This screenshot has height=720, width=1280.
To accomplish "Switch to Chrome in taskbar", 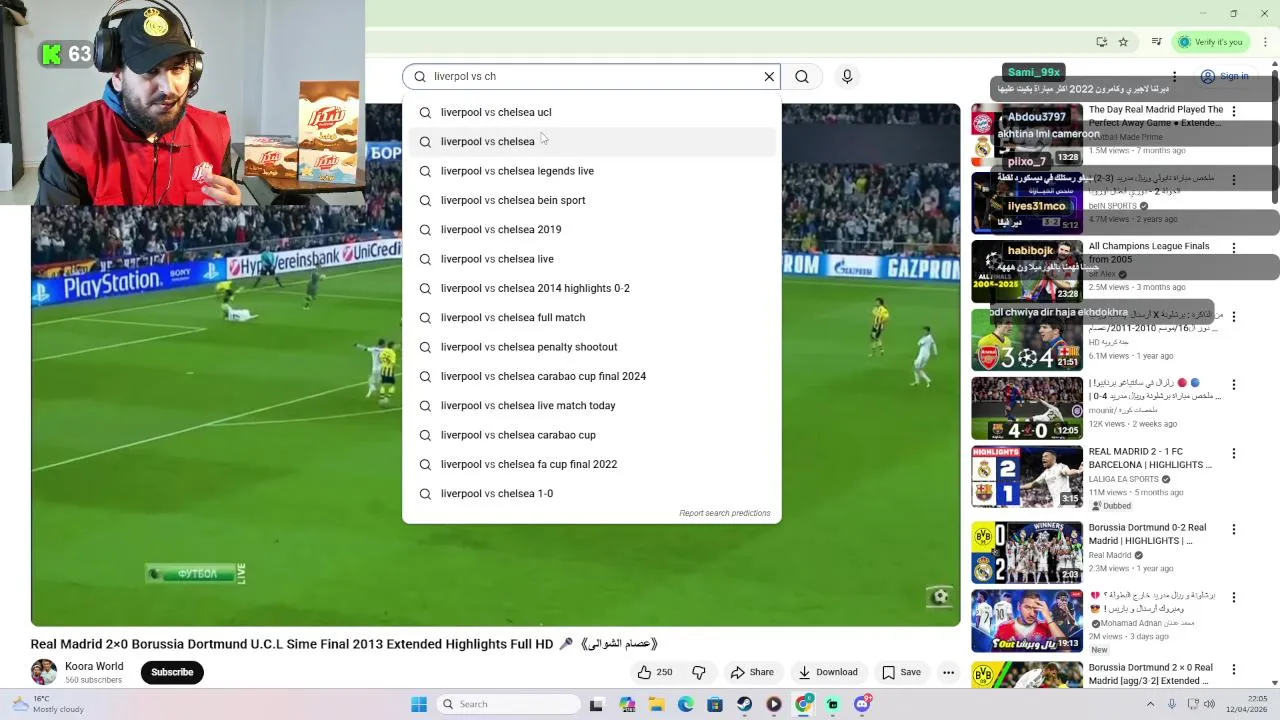I will tap(803, 704).
